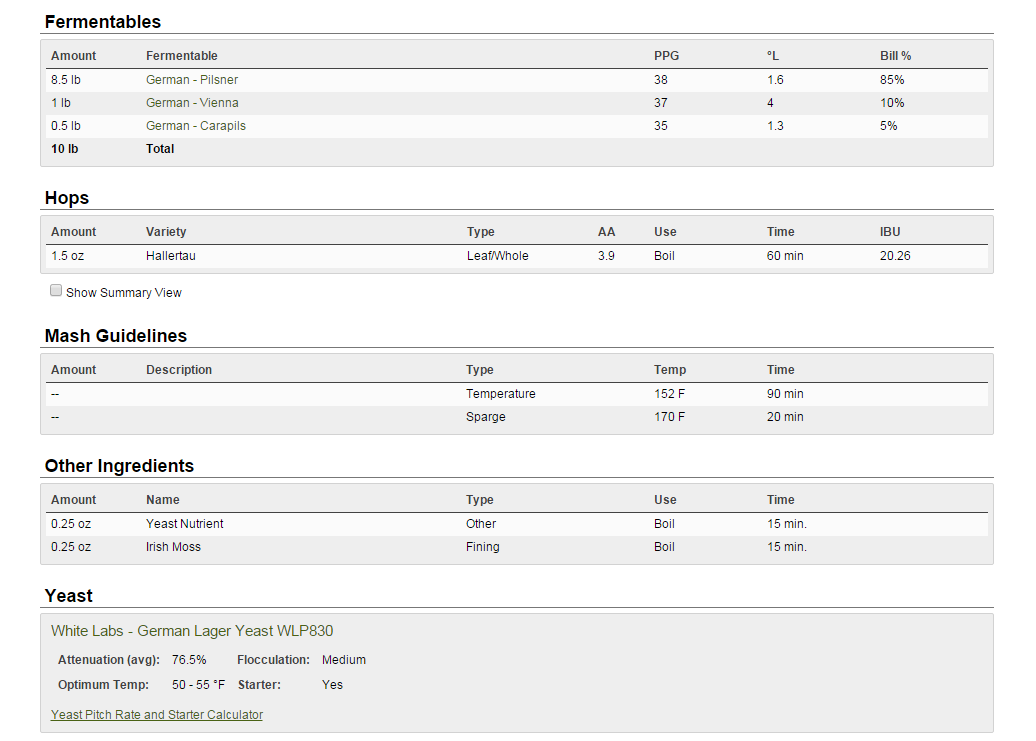Open the German - Vienna fermentable entry
Screen dimensions: 1036x741
pos(192,103)
